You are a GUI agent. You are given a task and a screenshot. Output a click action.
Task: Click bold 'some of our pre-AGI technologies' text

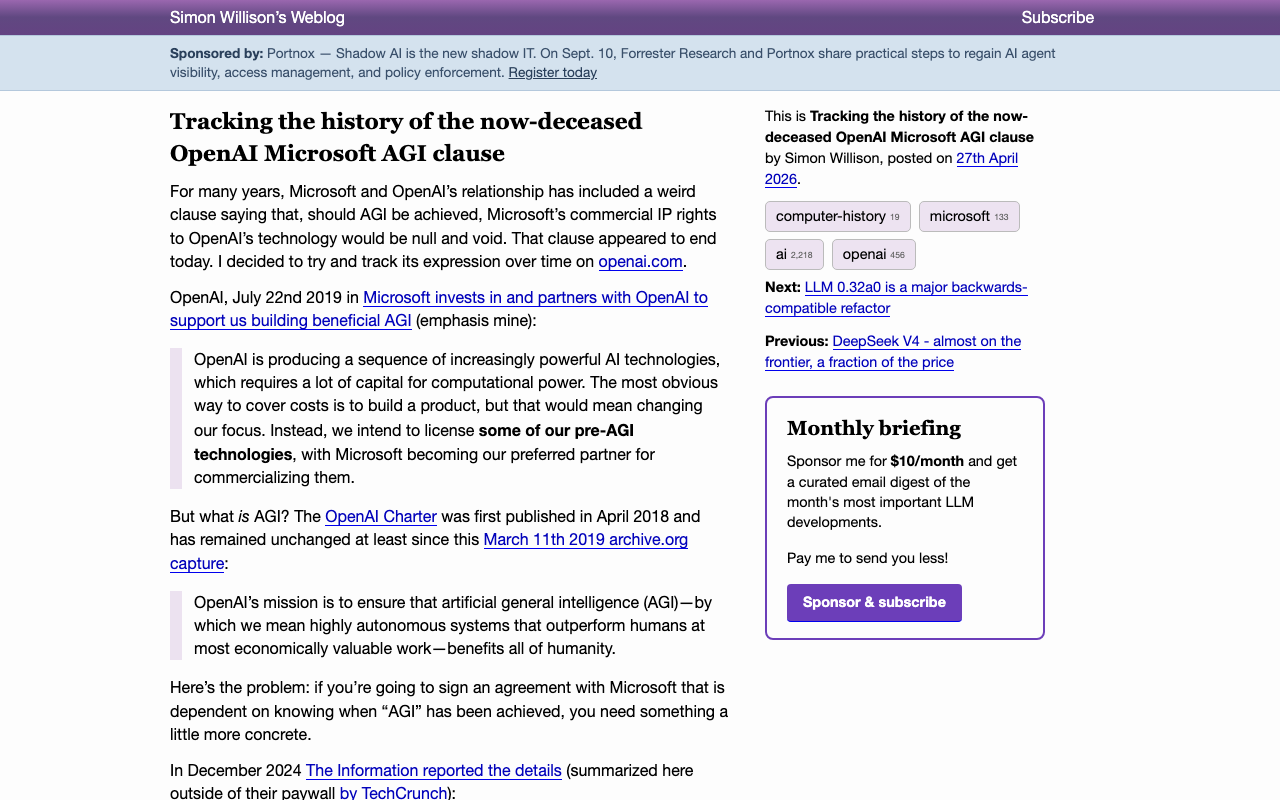[x=414, y=442]
